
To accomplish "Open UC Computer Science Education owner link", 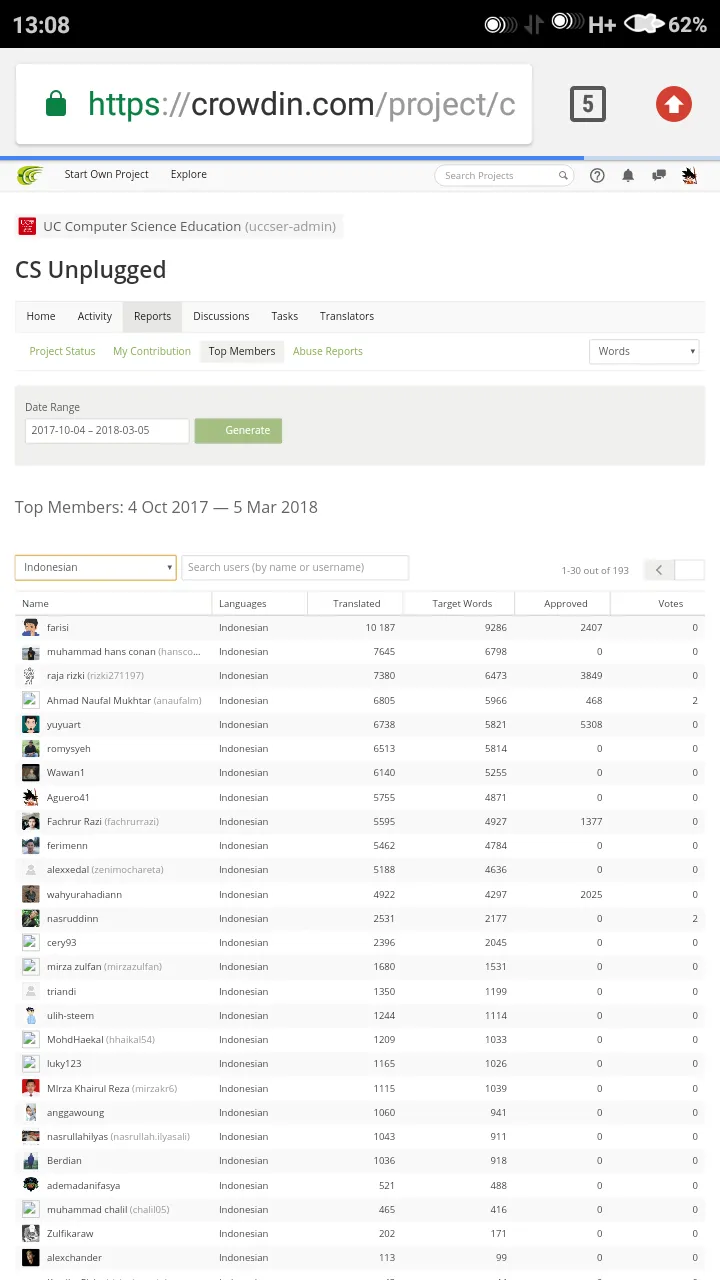I will pos(189,227).
